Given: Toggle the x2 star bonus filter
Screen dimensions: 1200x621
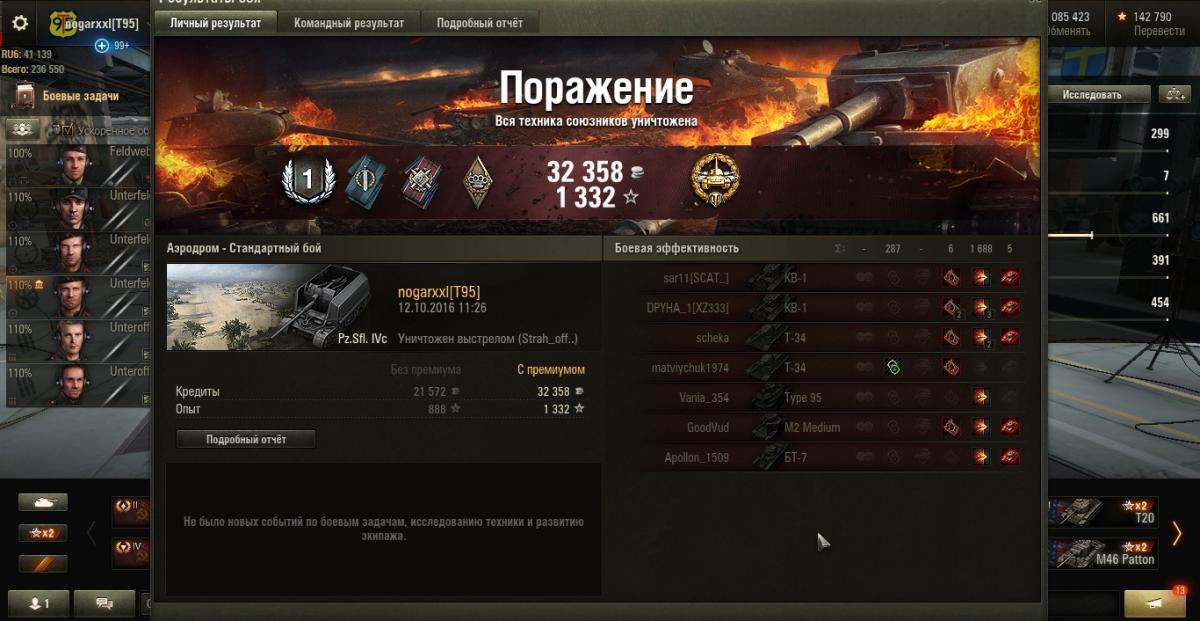Looking at the screenshot, I should click(43, 533).
